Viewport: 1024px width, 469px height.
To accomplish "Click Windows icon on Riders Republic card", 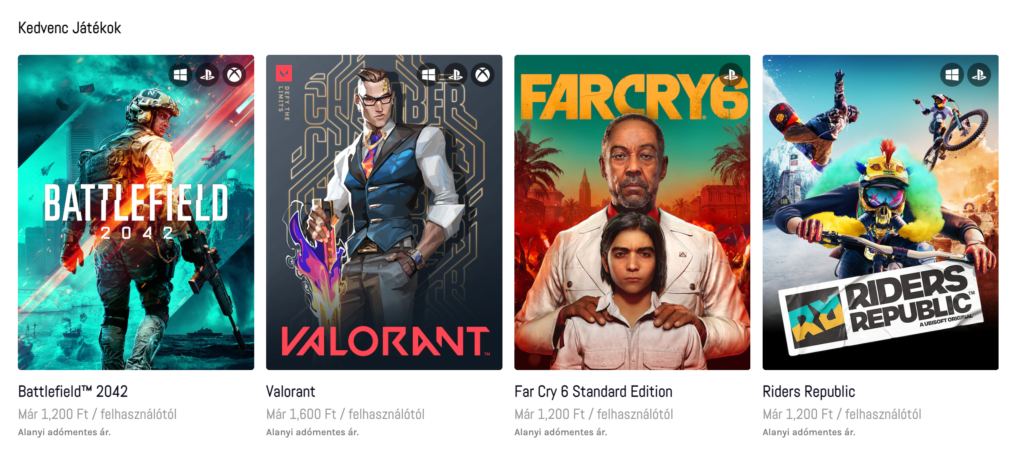I will click(952, 74).
